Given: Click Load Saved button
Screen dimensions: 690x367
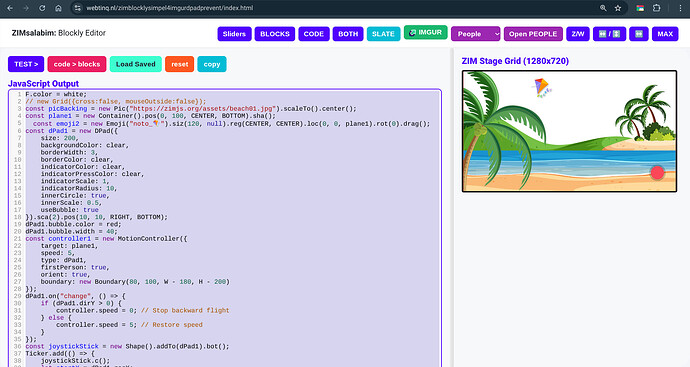Looking at the screenshot, I should 136,64.
